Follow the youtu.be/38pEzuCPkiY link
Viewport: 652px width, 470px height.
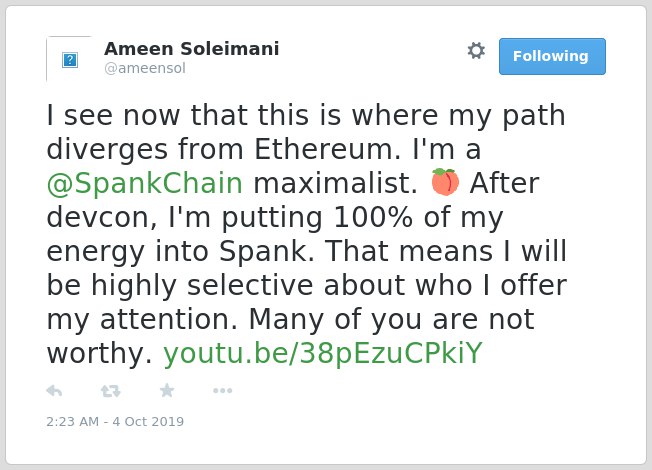click(x=323, y=354)
